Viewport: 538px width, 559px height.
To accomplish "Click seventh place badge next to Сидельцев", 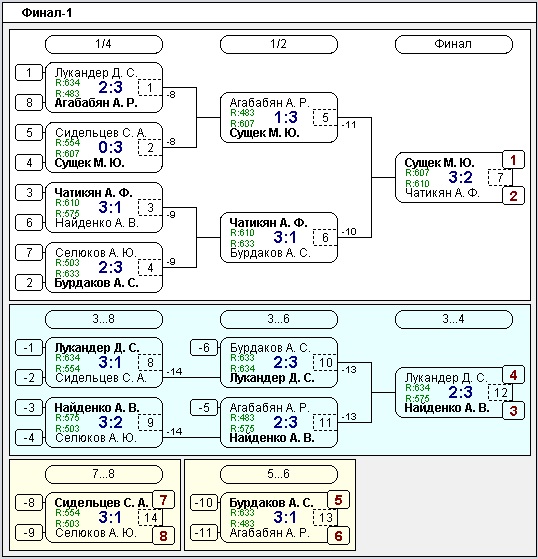I will pos(163,500).
